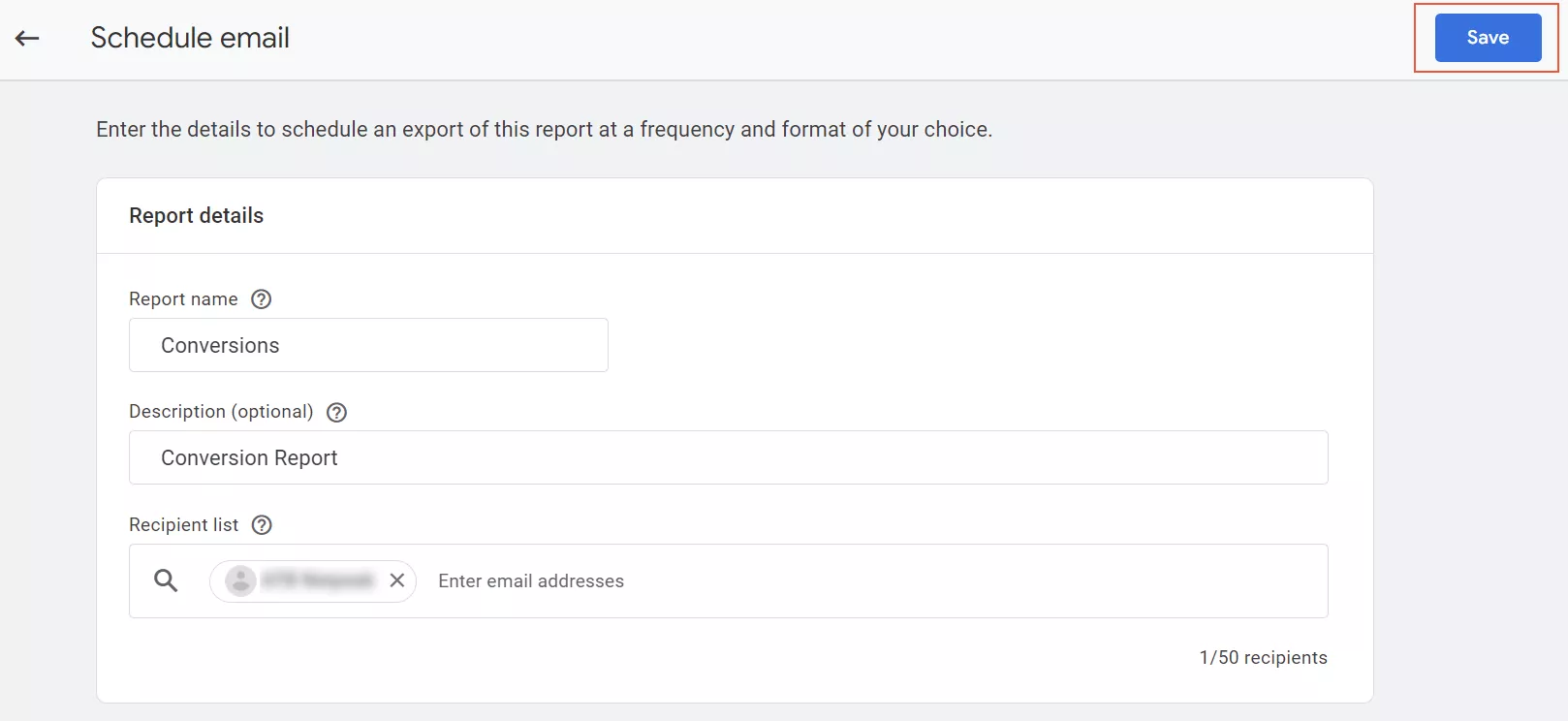Click the export instructions text
Image resolution: width=1568 pixels, height=721 pixels.
pos(545,130)
